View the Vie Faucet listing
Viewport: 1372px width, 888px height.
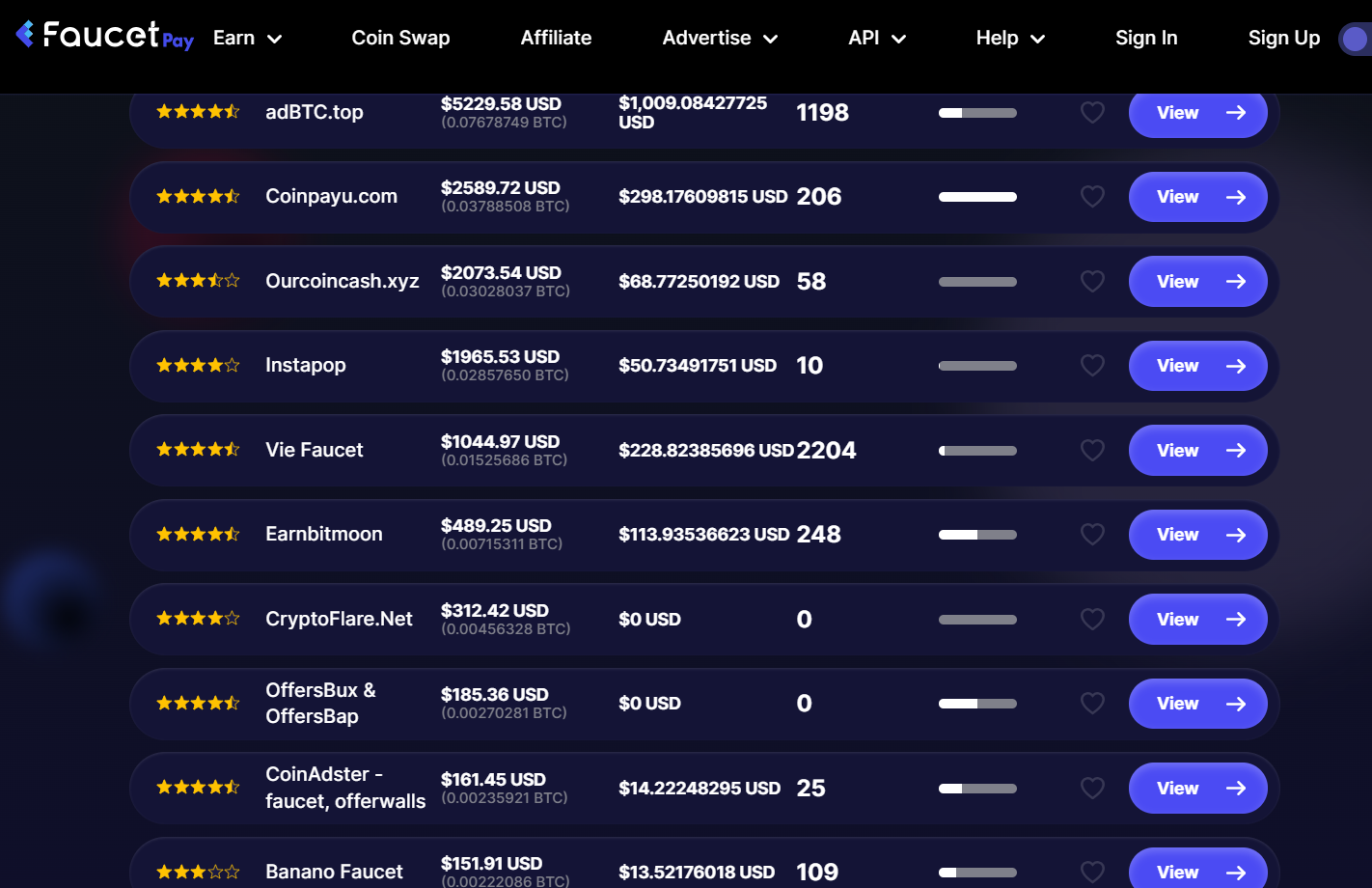pyautogui.click(x=1198, y=451)
